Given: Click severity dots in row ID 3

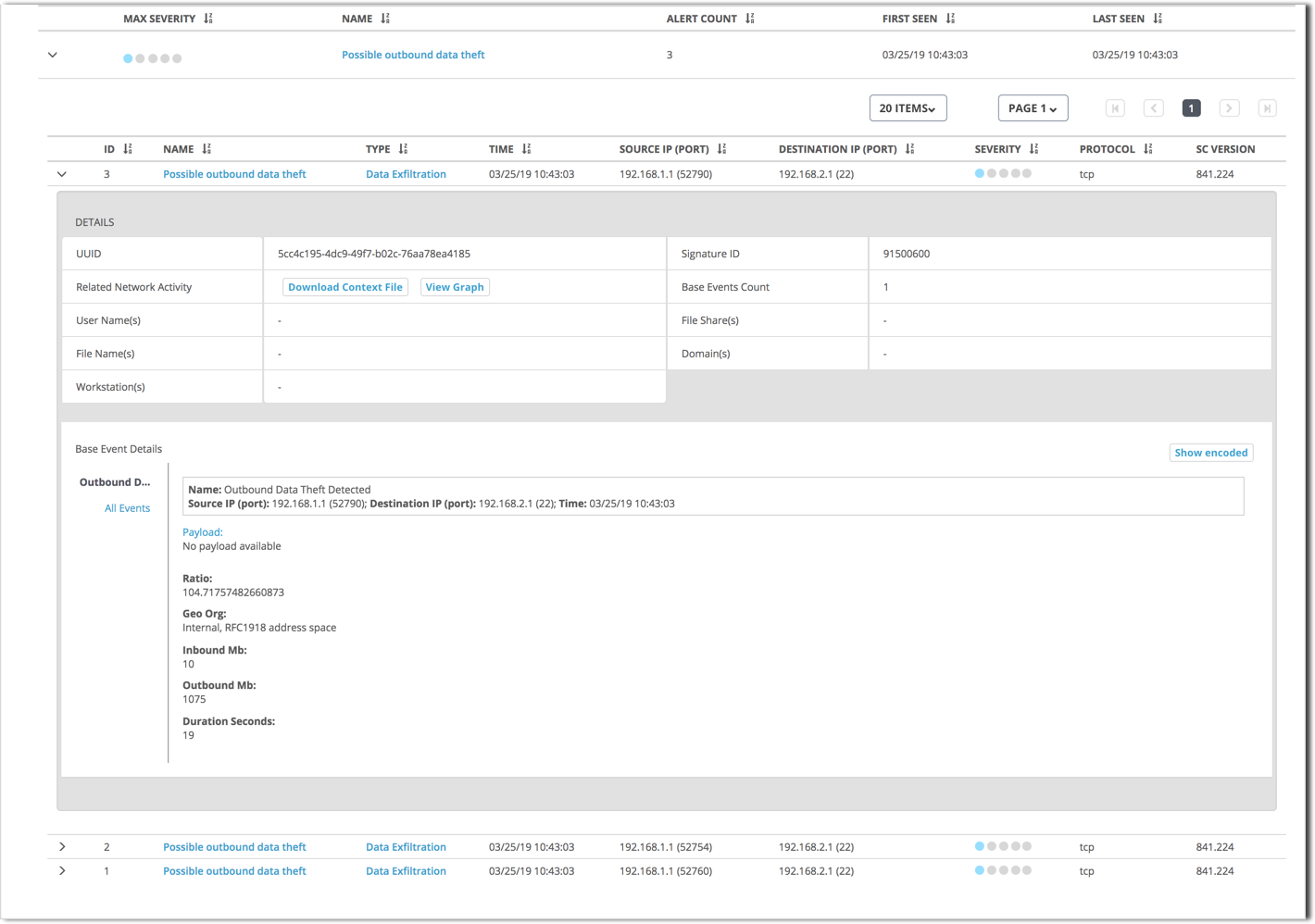Looking at the screenshot, I should (1003, 174).
